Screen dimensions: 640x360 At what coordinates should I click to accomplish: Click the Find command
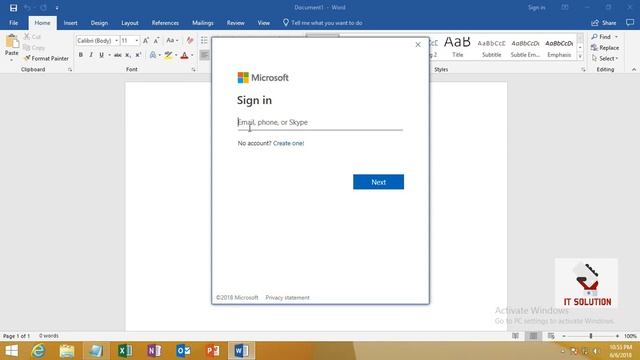604,37
